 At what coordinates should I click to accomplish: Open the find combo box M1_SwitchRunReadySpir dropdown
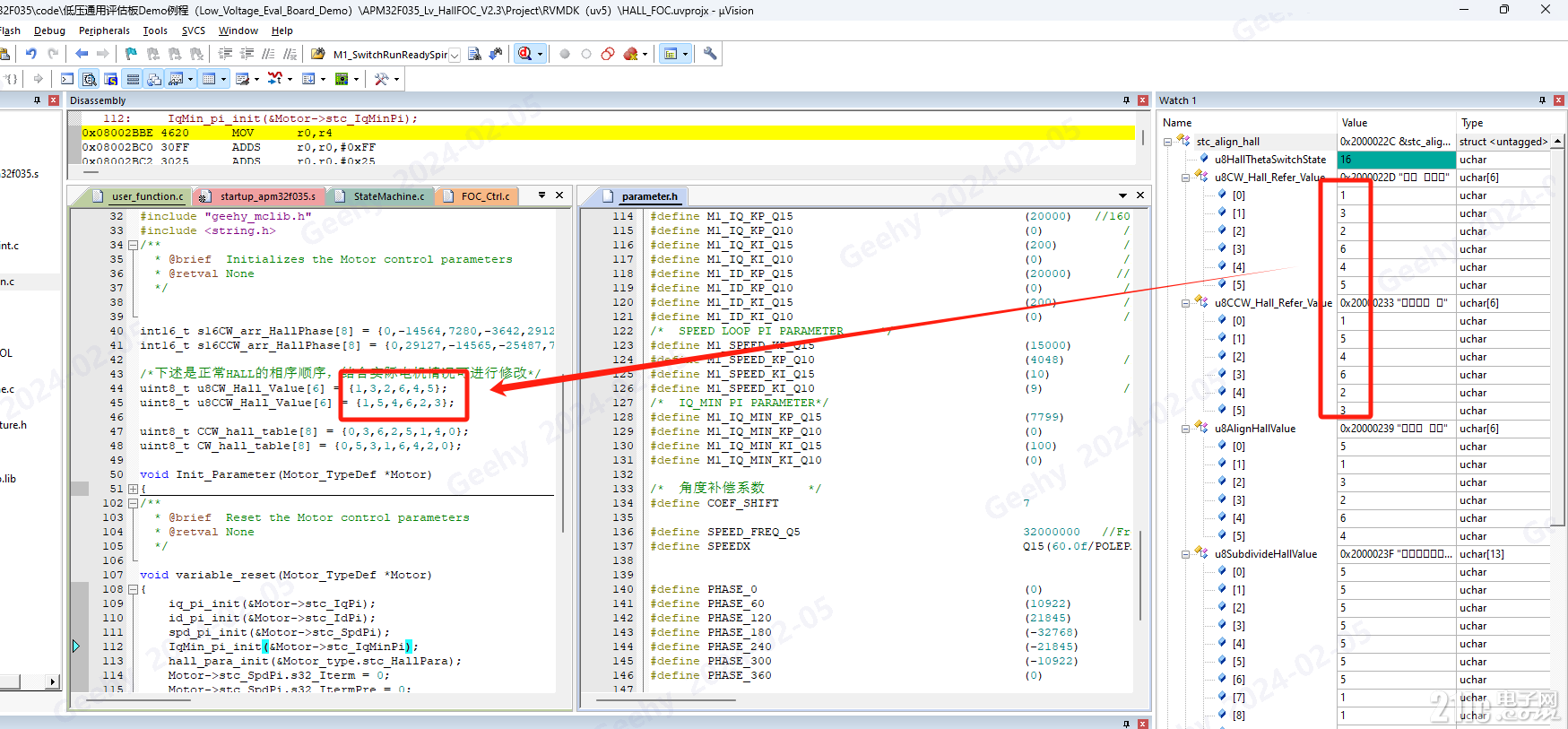[x=455, y=55]
